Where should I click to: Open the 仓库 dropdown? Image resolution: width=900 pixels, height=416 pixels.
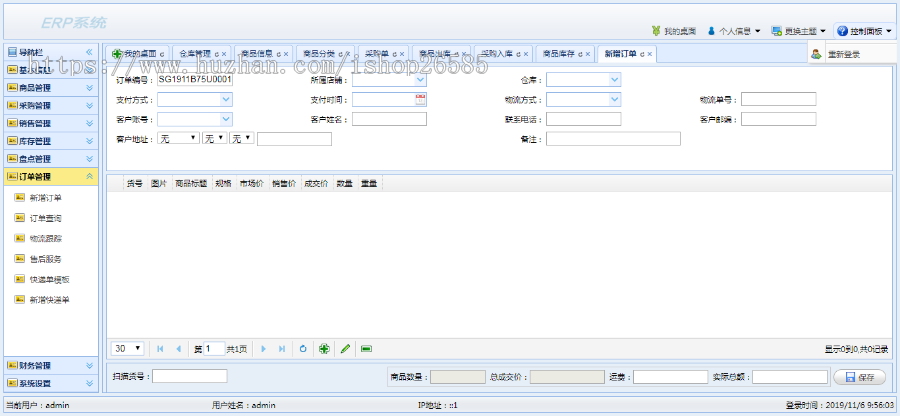click(614, 80)
